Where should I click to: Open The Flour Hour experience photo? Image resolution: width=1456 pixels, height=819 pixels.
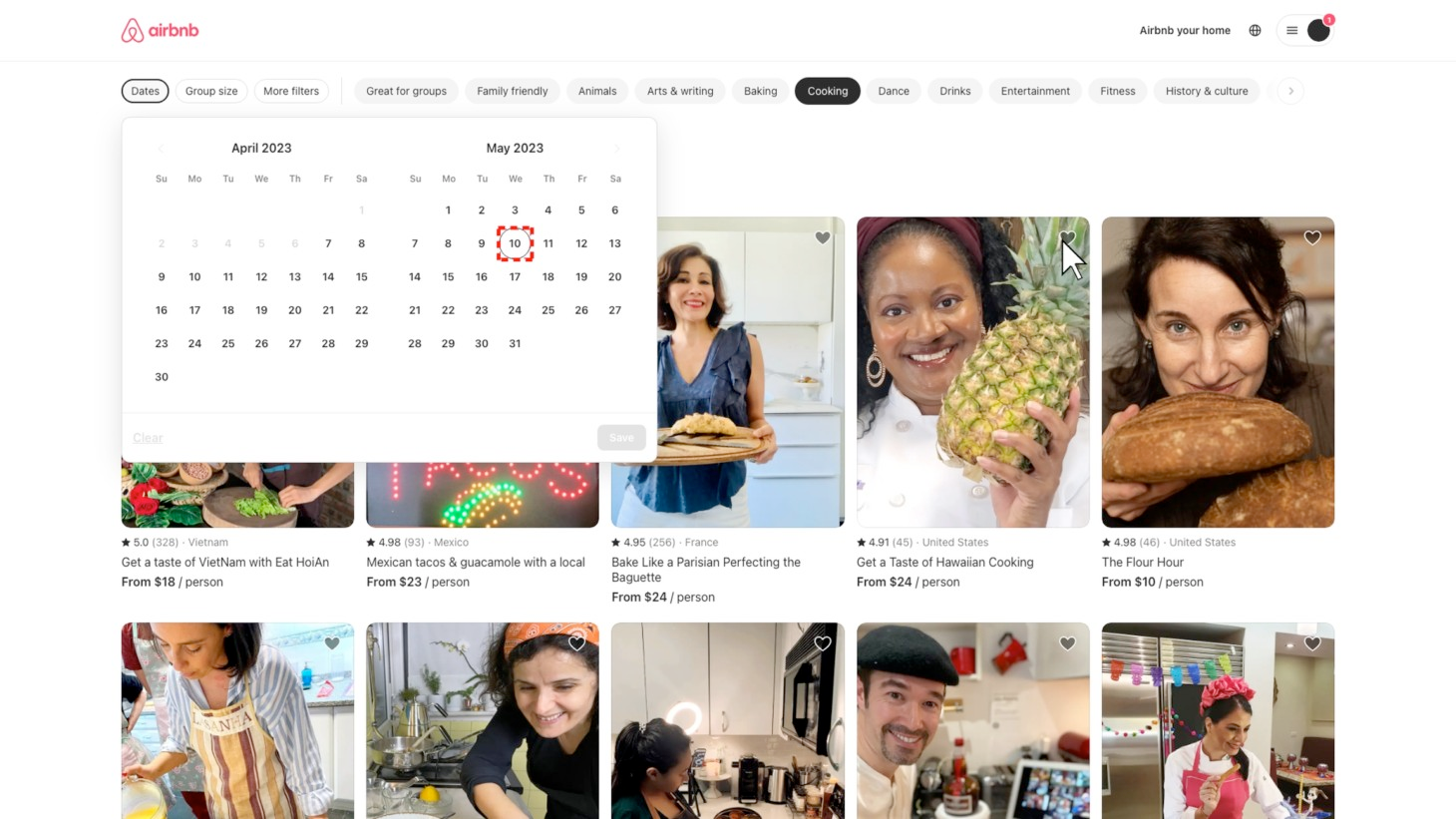tap(1218, 372)
